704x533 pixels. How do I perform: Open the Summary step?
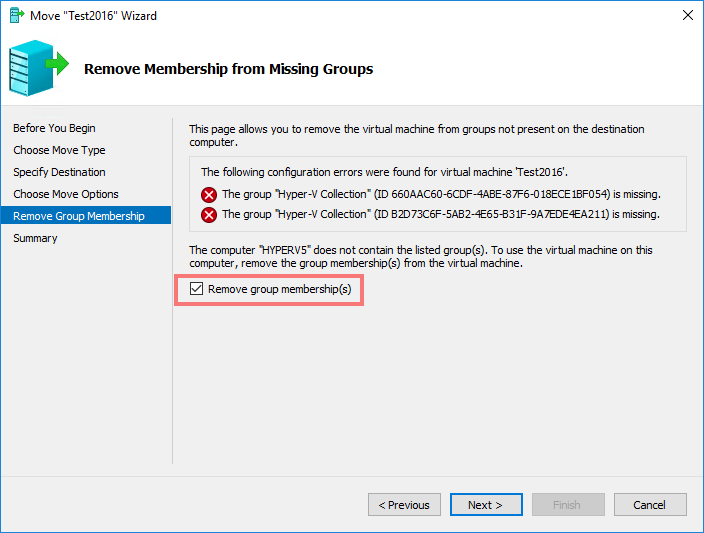[x=35, y=238]
